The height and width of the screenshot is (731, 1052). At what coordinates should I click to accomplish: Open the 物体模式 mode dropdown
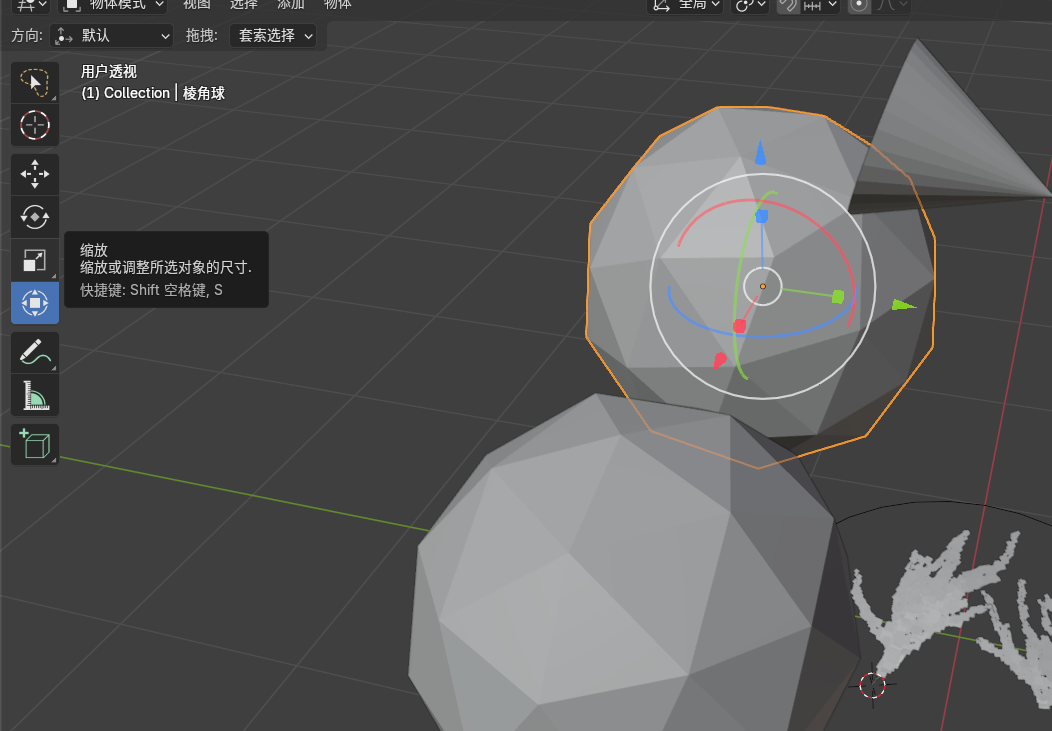coord(113,5)
